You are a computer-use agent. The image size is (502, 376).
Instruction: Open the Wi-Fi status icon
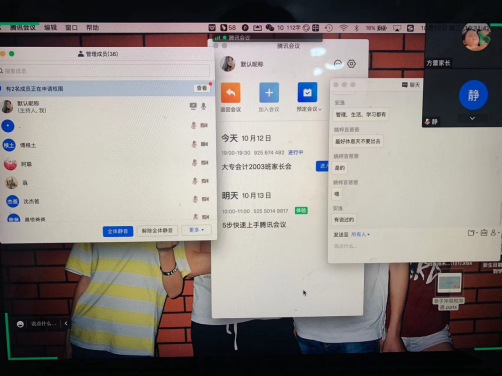[343, 28]
